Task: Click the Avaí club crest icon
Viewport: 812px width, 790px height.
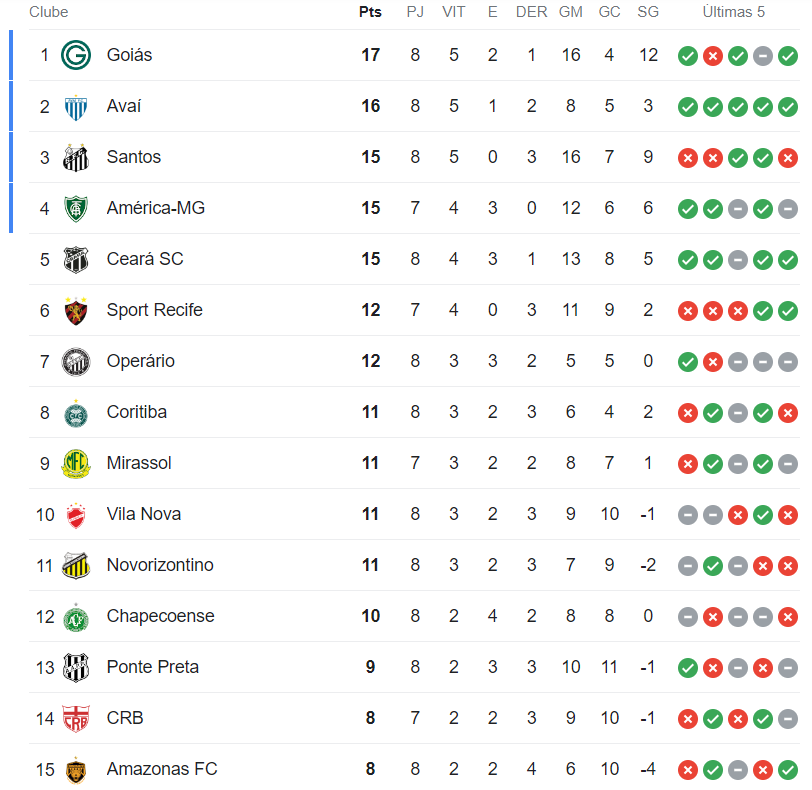Action: click(76, 106)
